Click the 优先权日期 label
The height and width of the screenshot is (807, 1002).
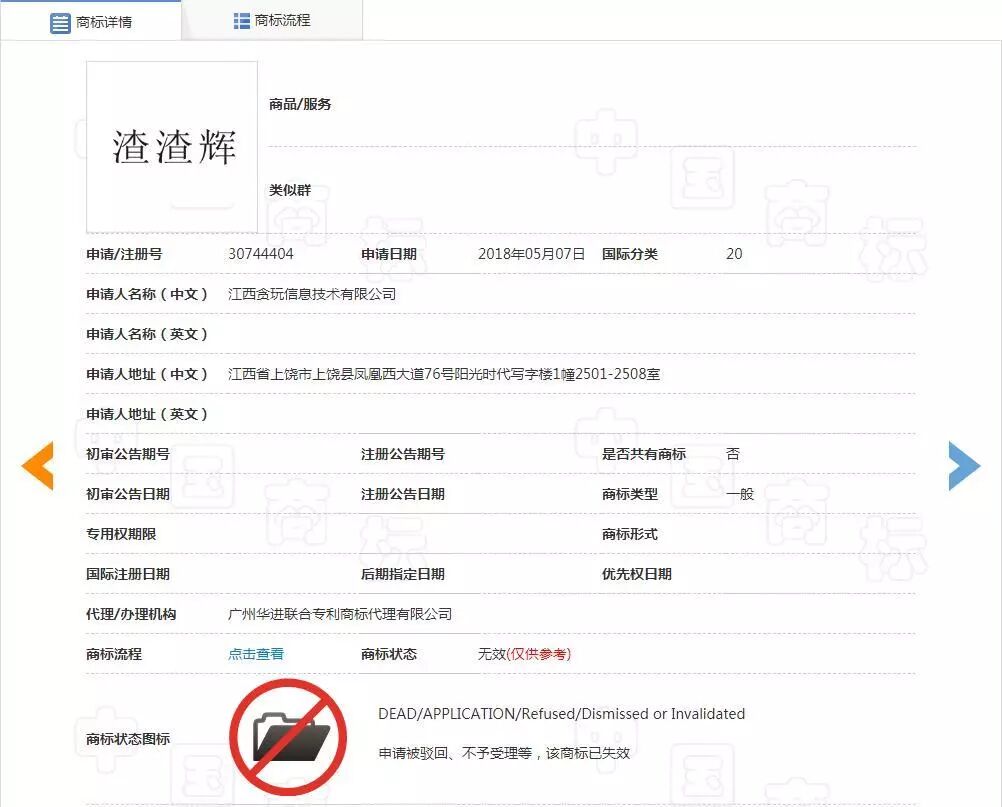(636, 574)
